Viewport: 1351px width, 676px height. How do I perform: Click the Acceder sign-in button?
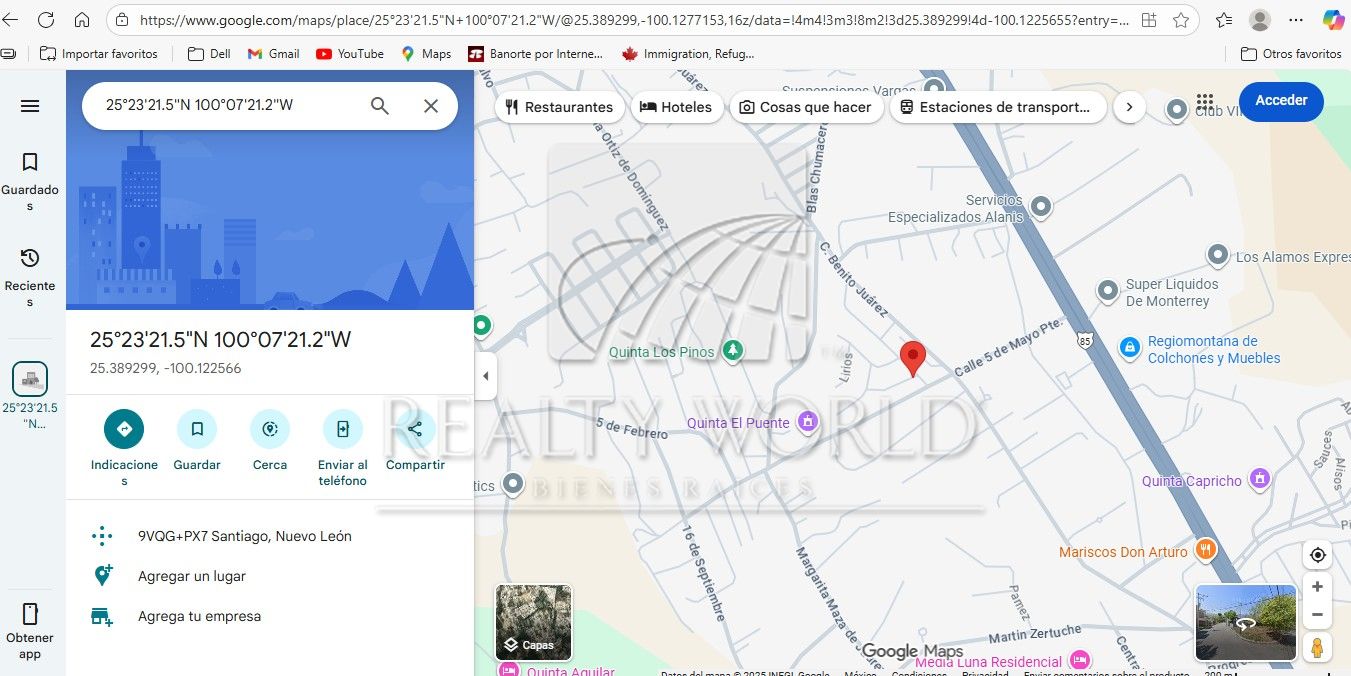coord(1281,101)
